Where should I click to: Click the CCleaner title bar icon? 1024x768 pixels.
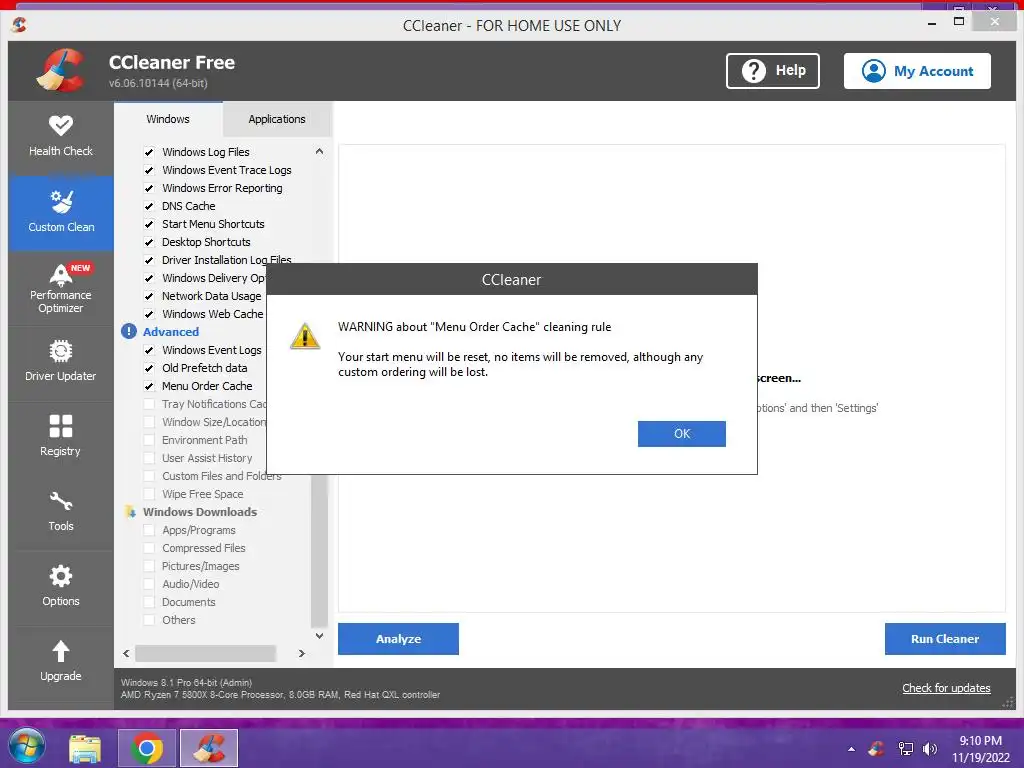point(19,25)
